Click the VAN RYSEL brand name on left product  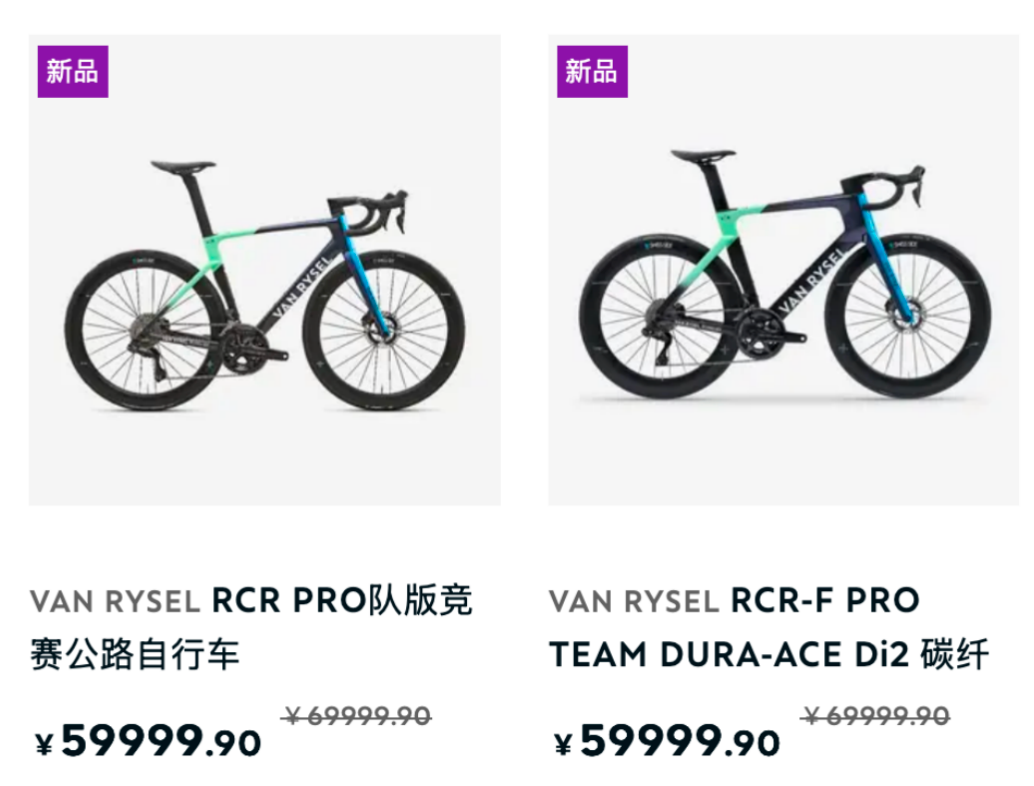pyautogui.click(x=116, y=602)
